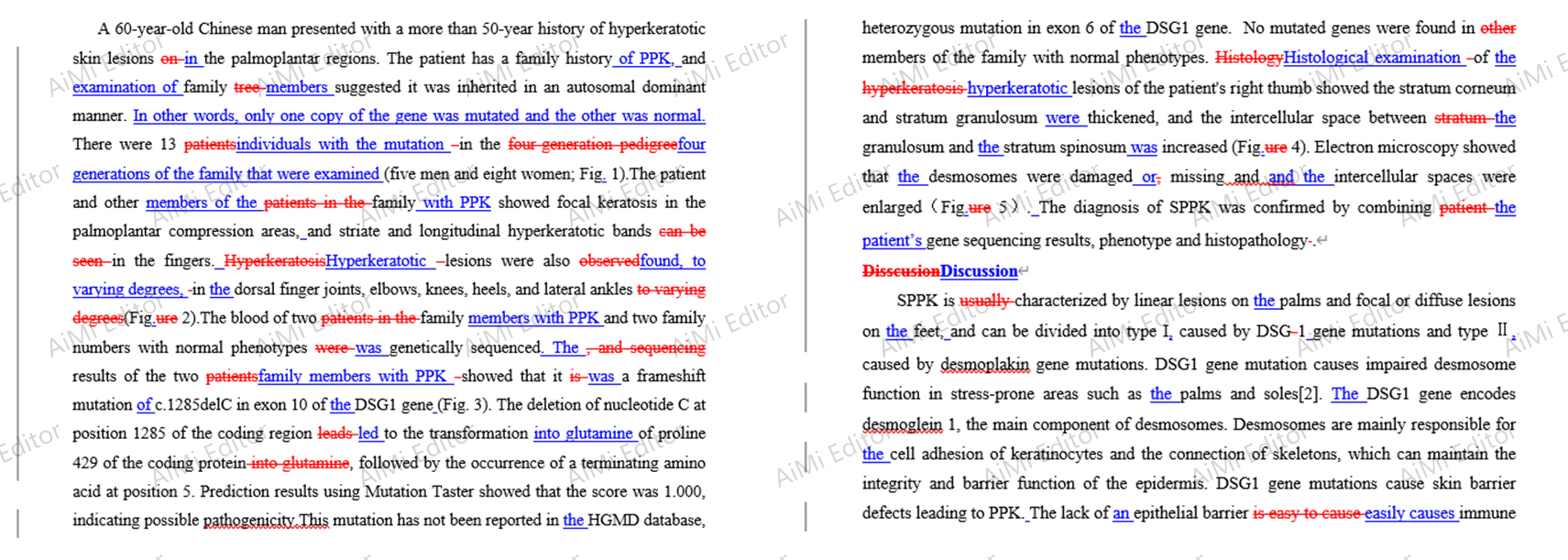The image size is (1568, 560).
Task: Click the gene label "DSG-1"
Action: (x=1281, y=331)
